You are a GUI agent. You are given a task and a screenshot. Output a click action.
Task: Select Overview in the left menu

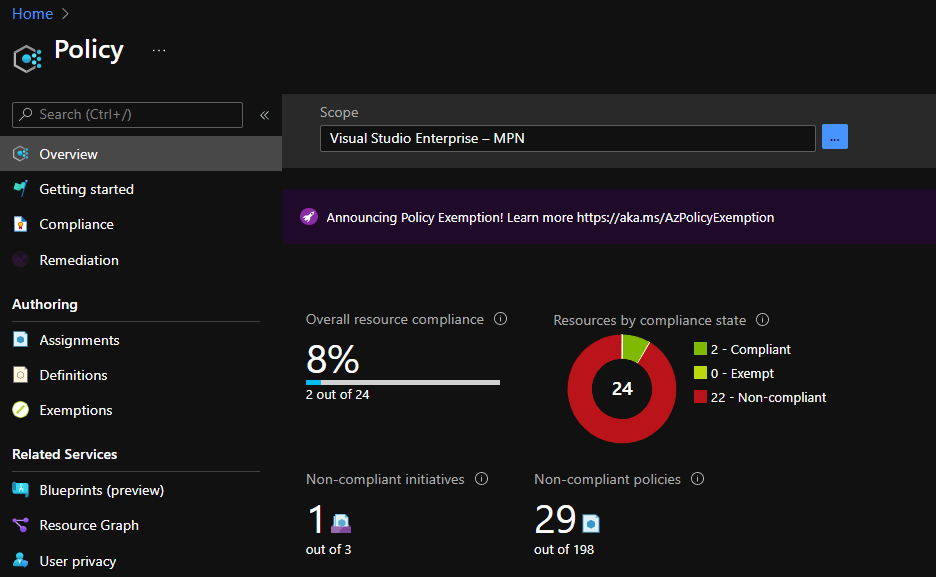pos(68,154)
